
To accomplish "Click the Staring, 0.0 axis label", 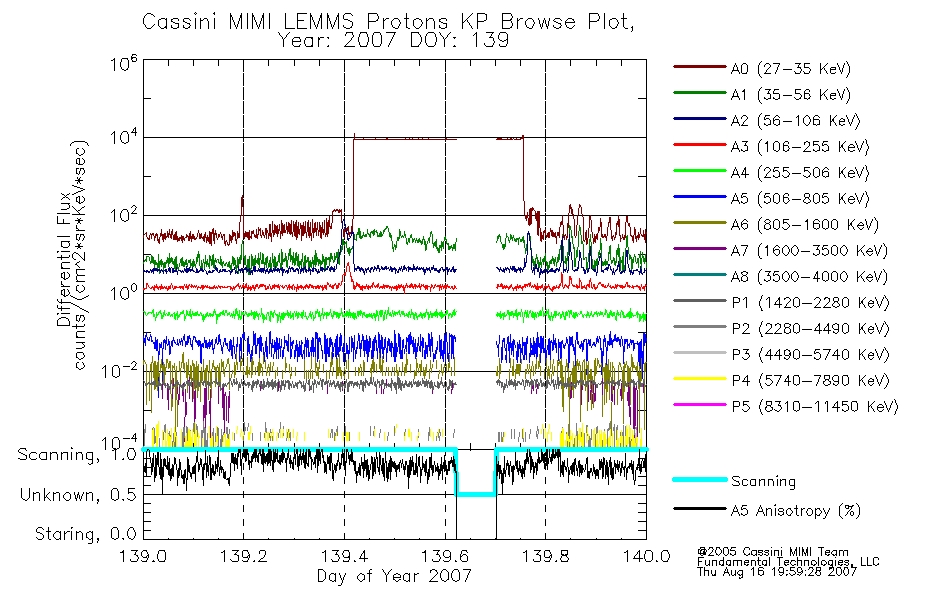I will tap(85, 534).
